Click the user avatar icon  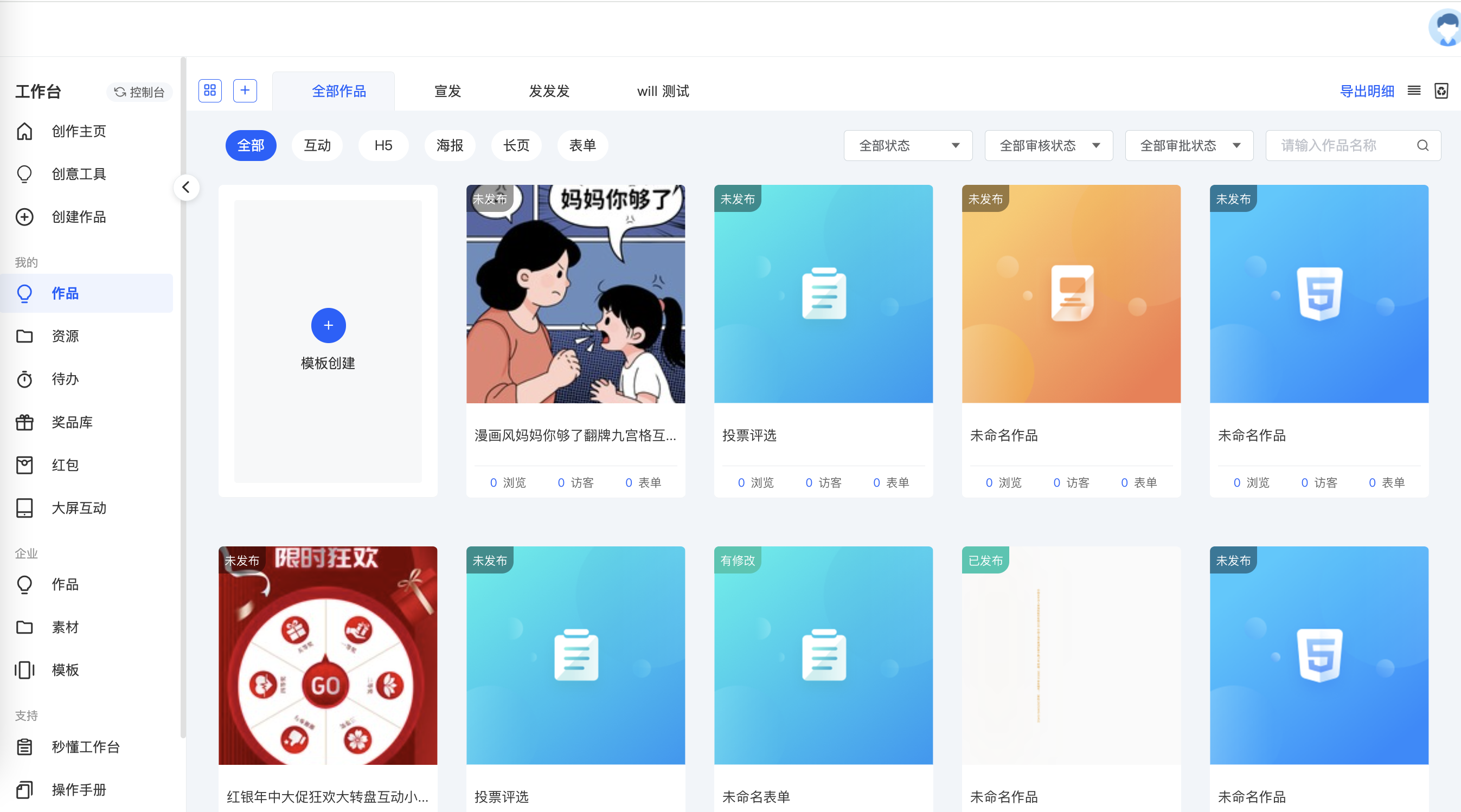pos(1446,27)
